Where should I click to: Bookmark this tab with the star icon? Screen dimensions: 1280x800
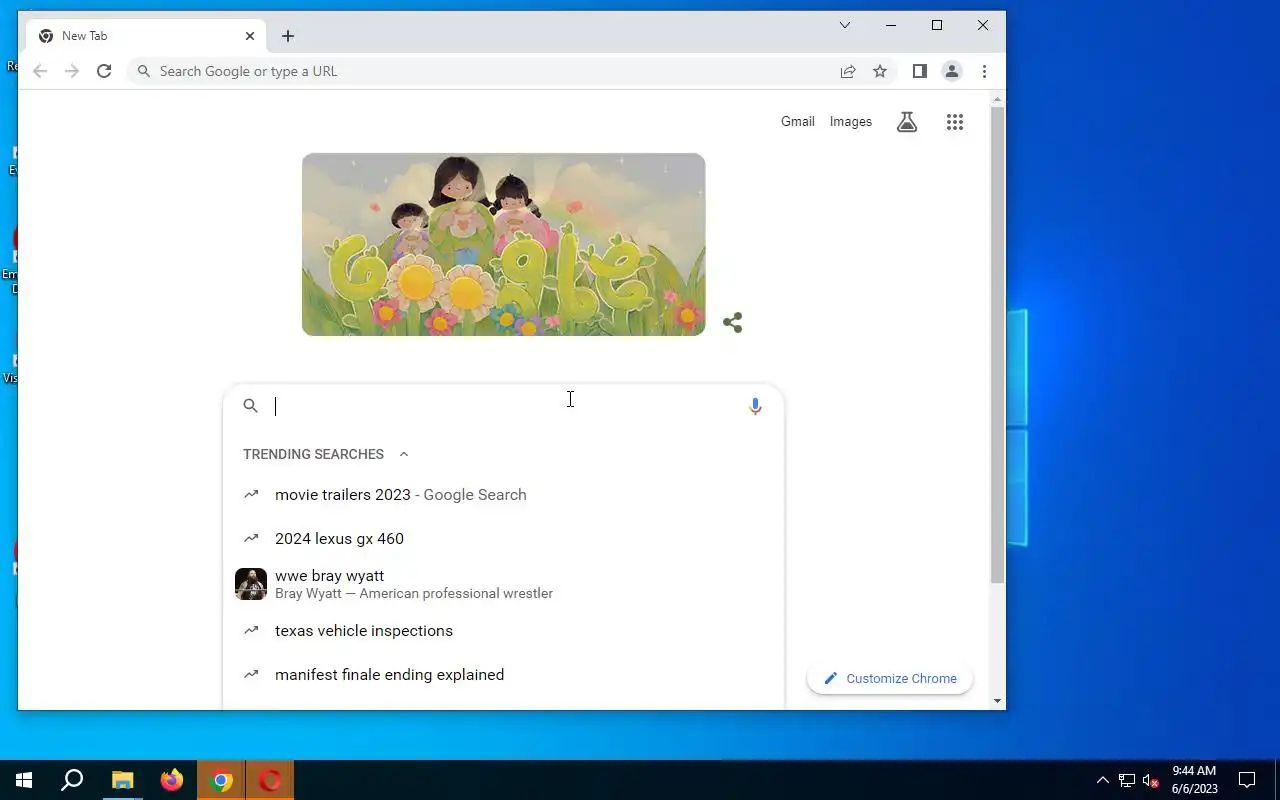880,71
